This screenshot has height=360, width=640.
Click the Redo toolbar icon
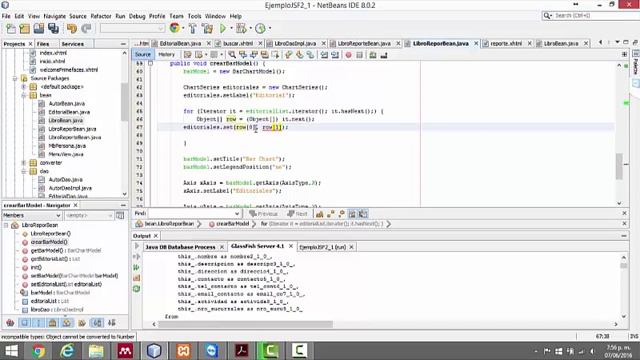(x=86, y=28)
